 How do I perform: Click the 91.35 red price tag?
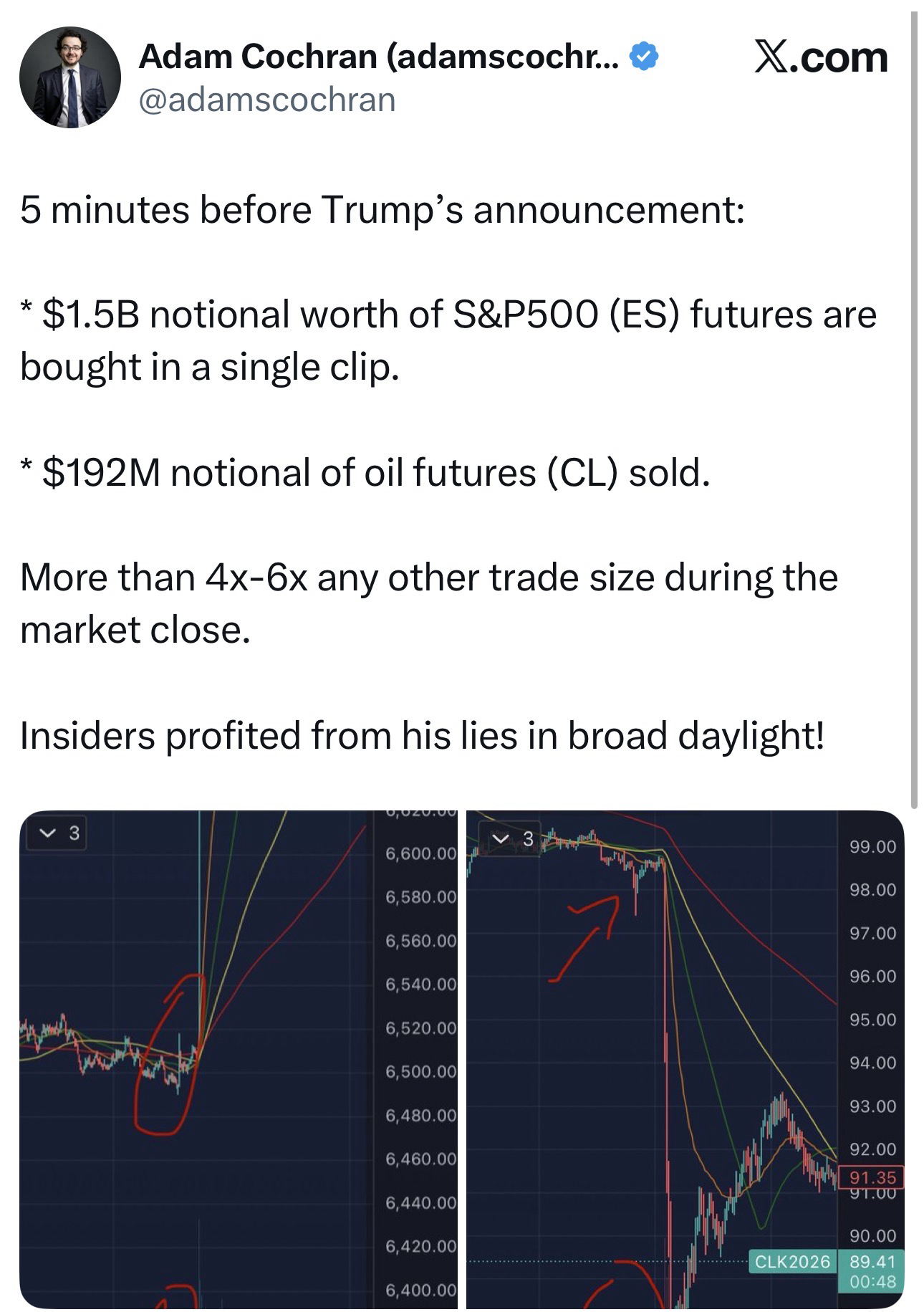pos(872,1177)
